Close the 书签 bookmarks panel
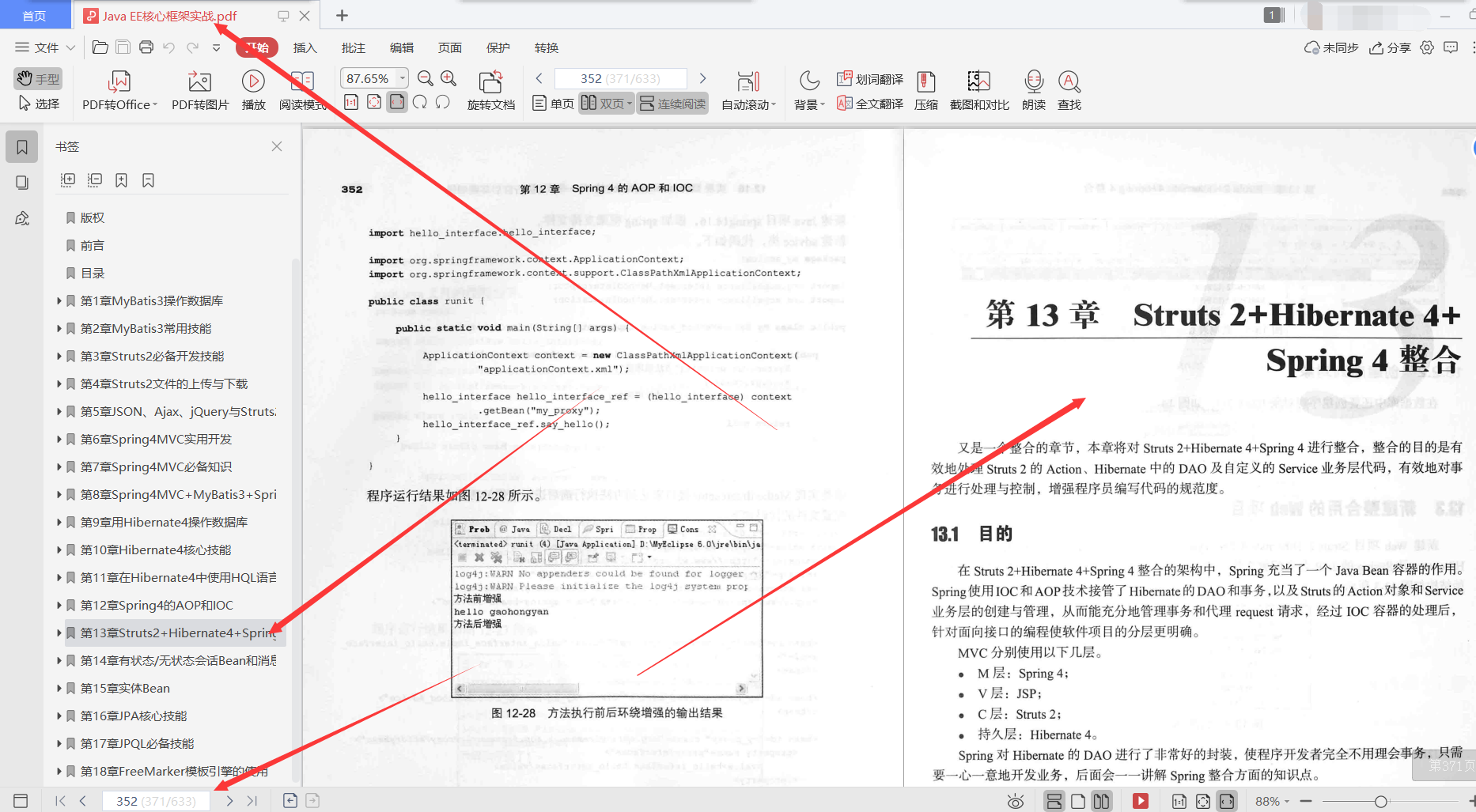This screenshot has width=1476, height=812. click(277, 146)
